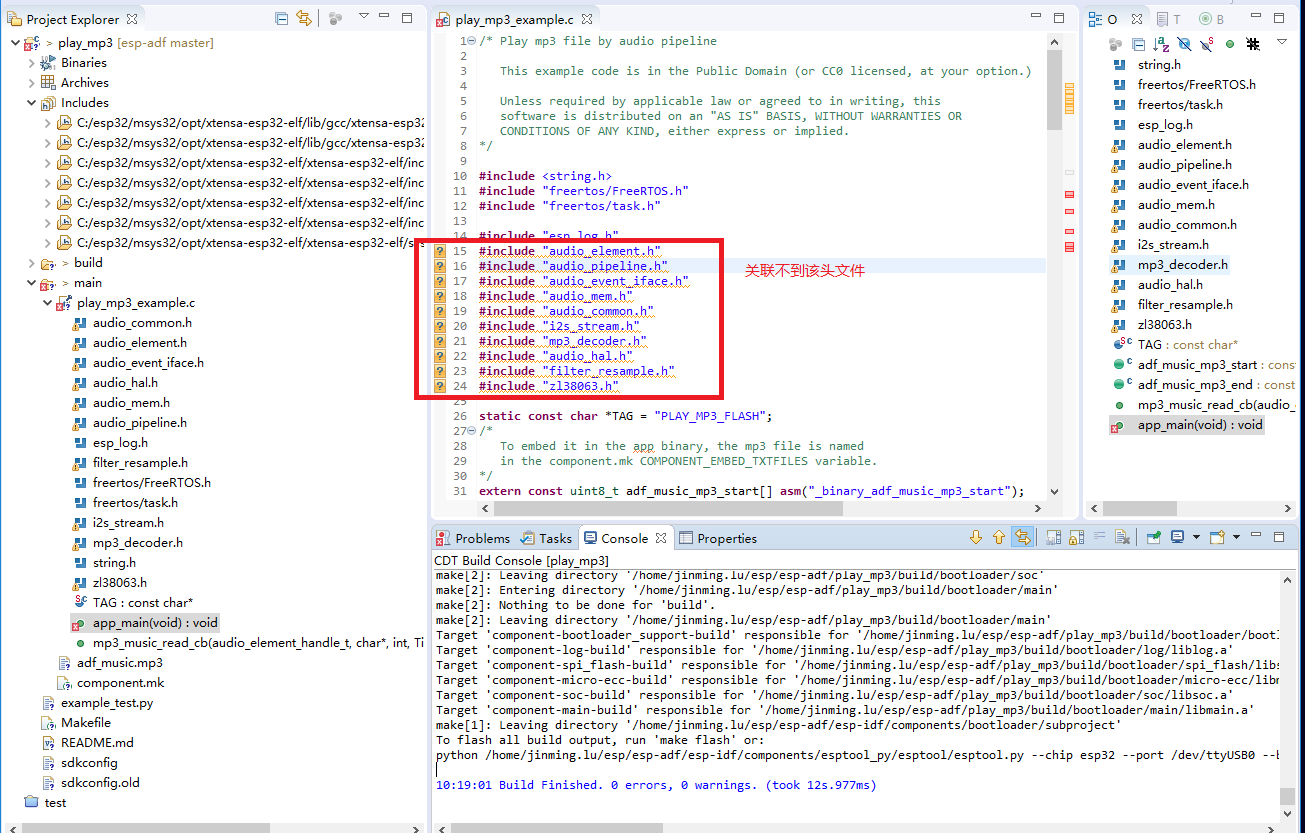
Task: Switch to the Tasks tab
Action: (x=546, y=538)
